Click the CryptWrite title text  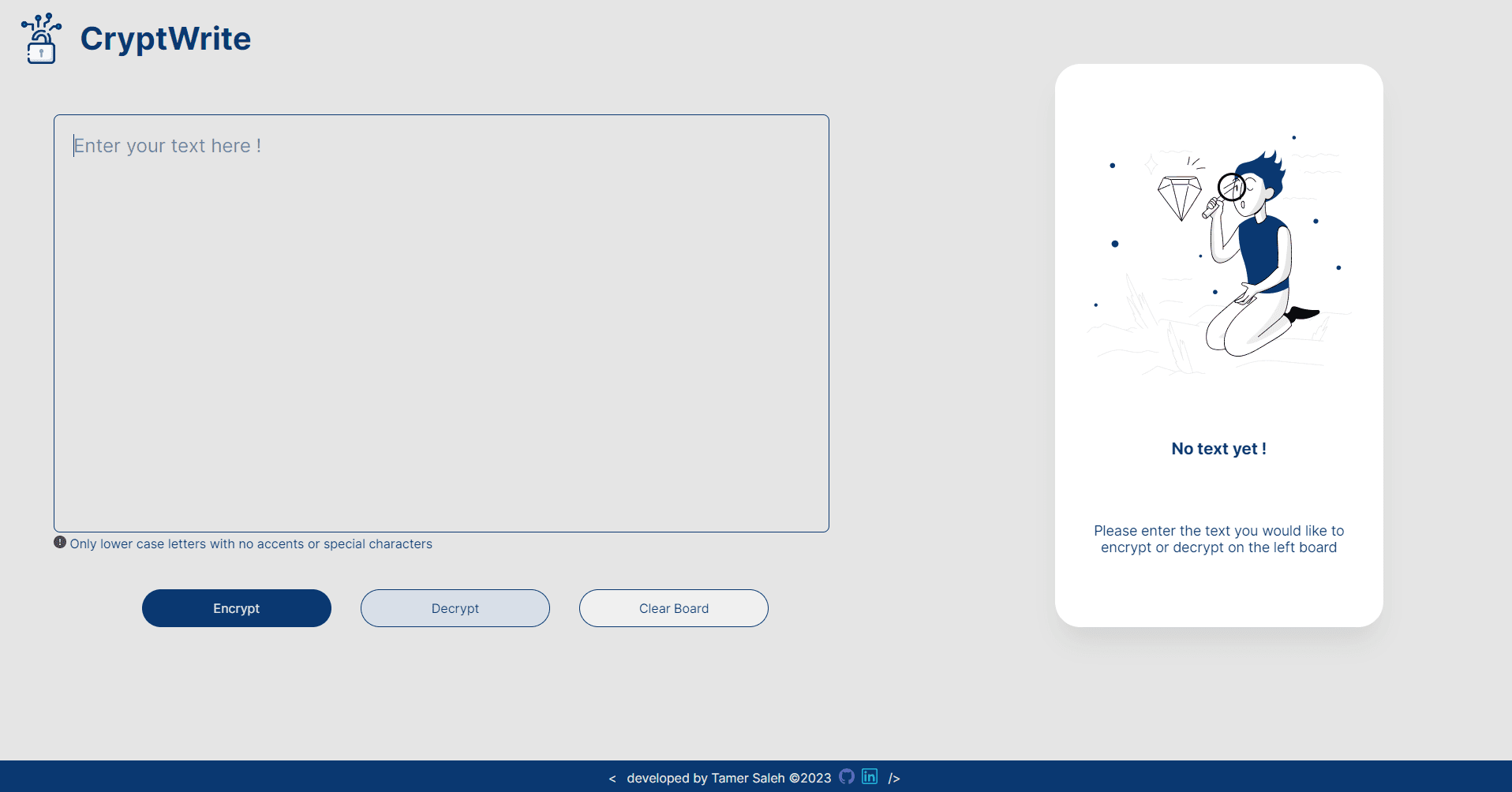point(166,39)
